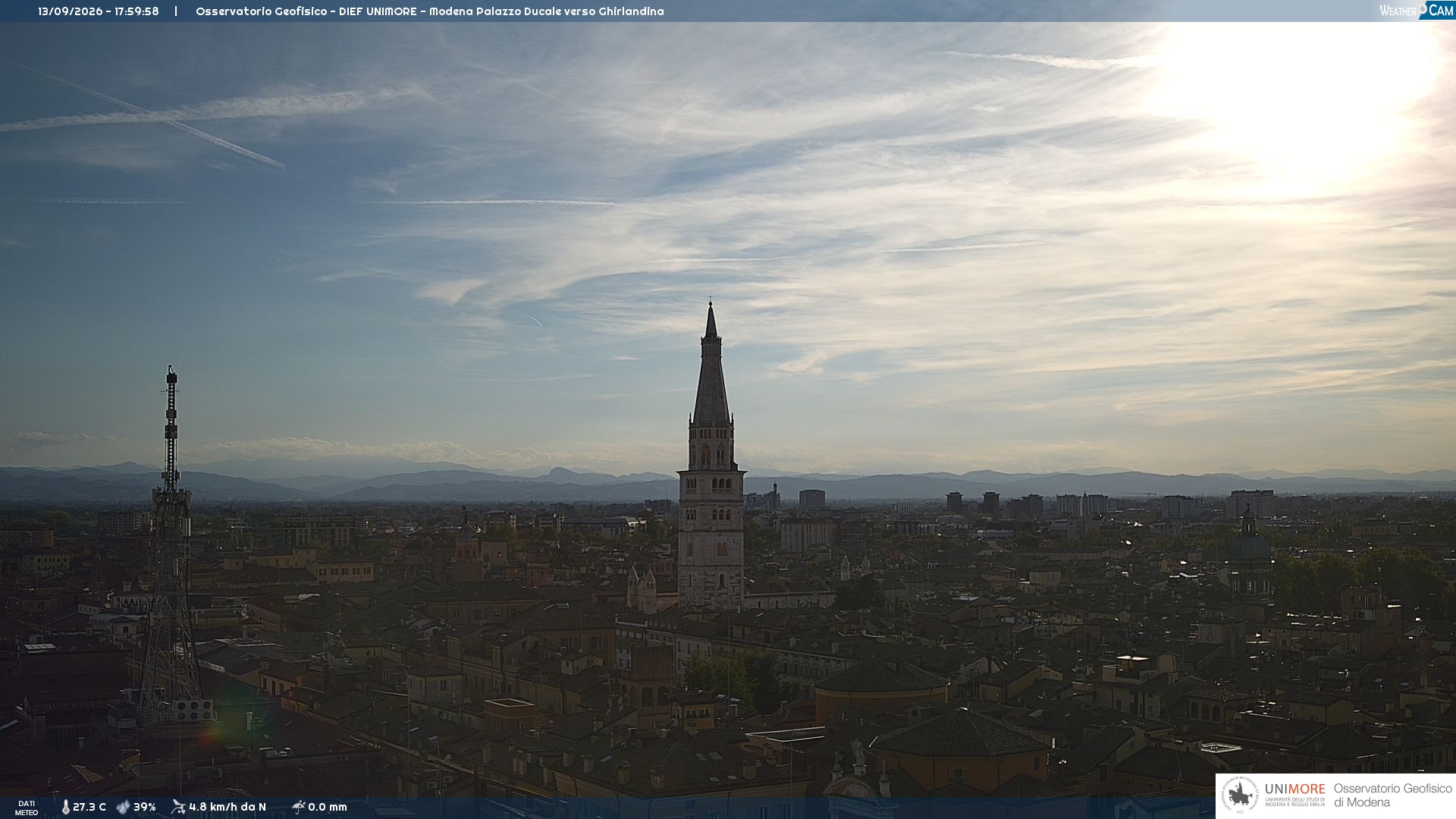Click the WeatherCam logo

pos(1416,11)
